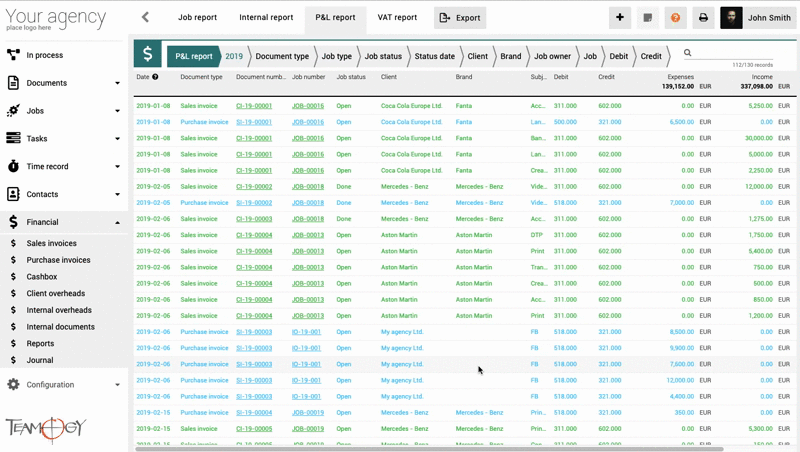800x452 pixels.
Task: Open the Document type filter
Action: click(282, 56)
